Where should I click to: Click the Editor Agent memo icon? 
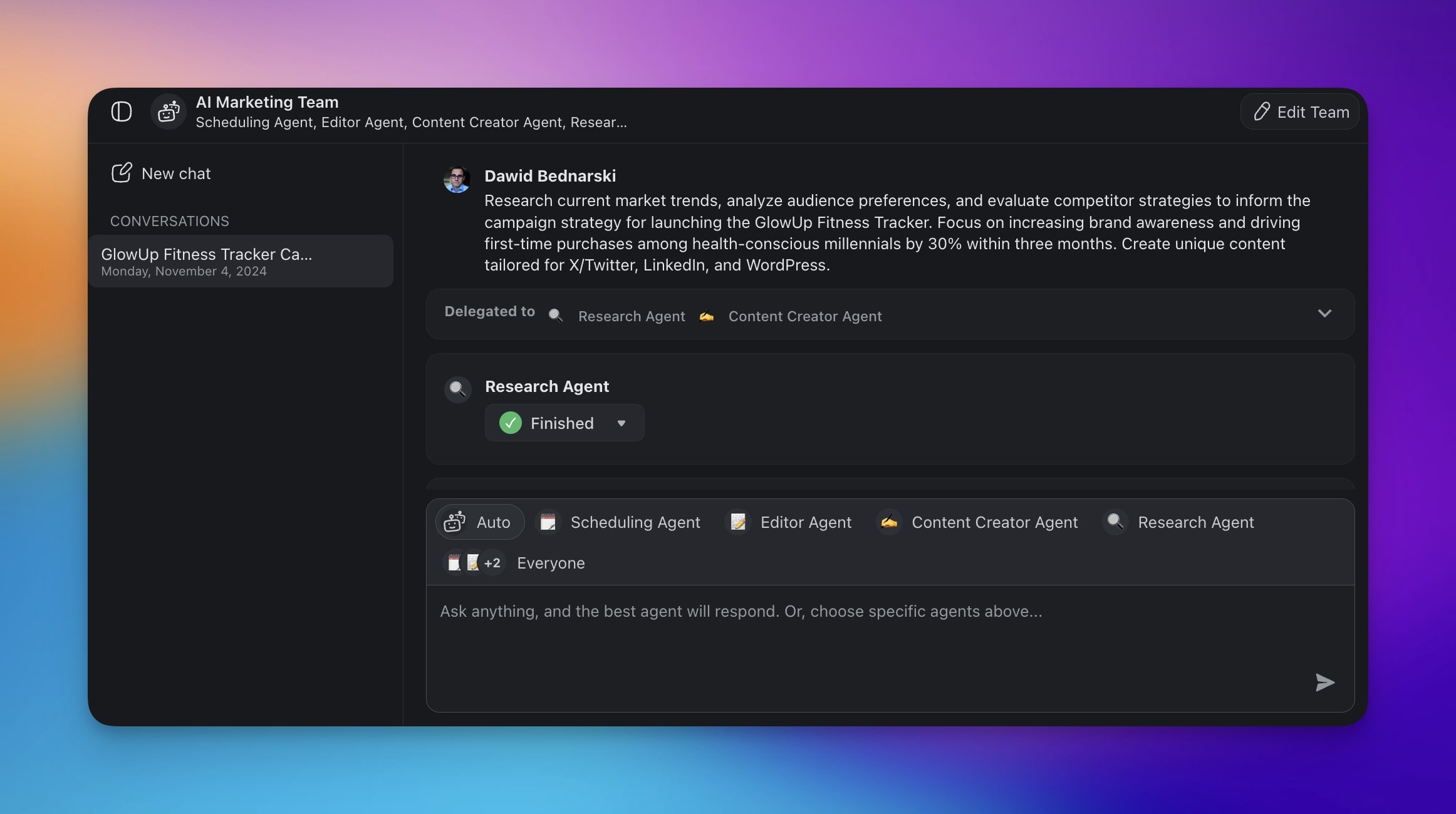[738, 522]
